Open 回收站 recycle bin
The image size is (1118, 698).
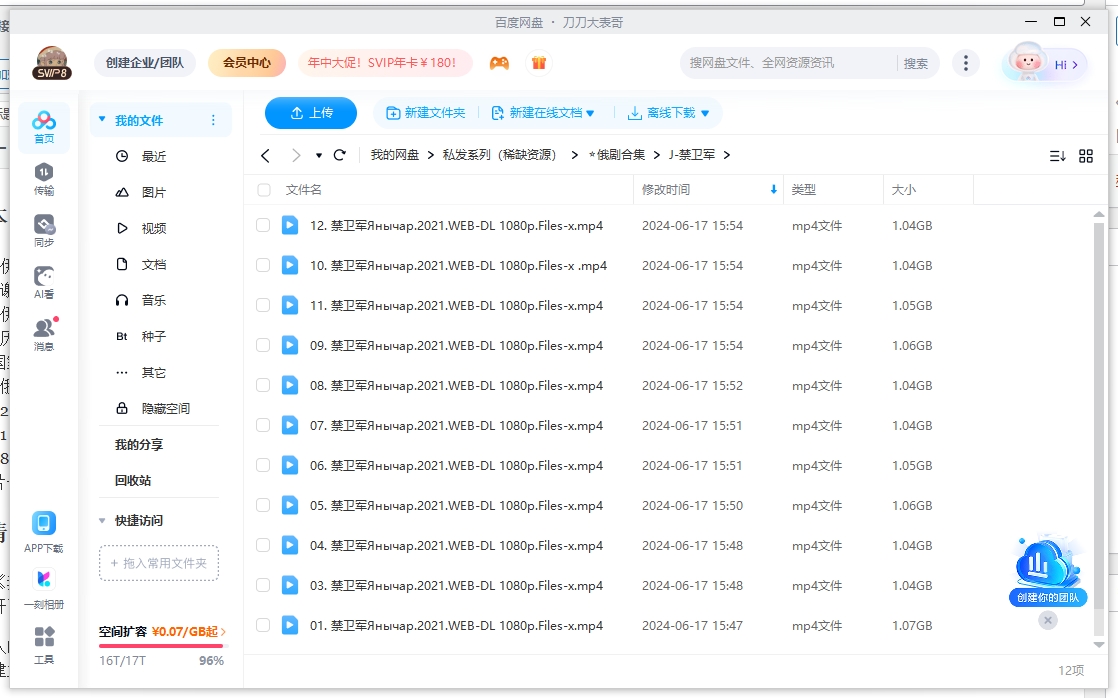click(x=133, y=481)
